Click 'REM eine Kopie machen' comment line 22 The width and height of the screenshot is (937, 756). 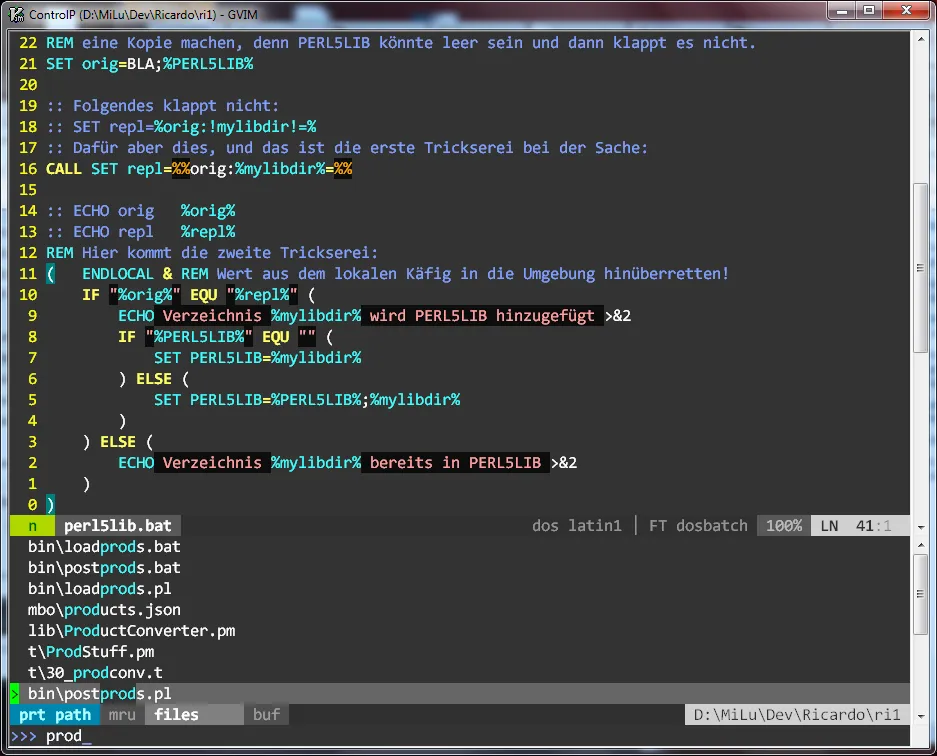point(401,42)
